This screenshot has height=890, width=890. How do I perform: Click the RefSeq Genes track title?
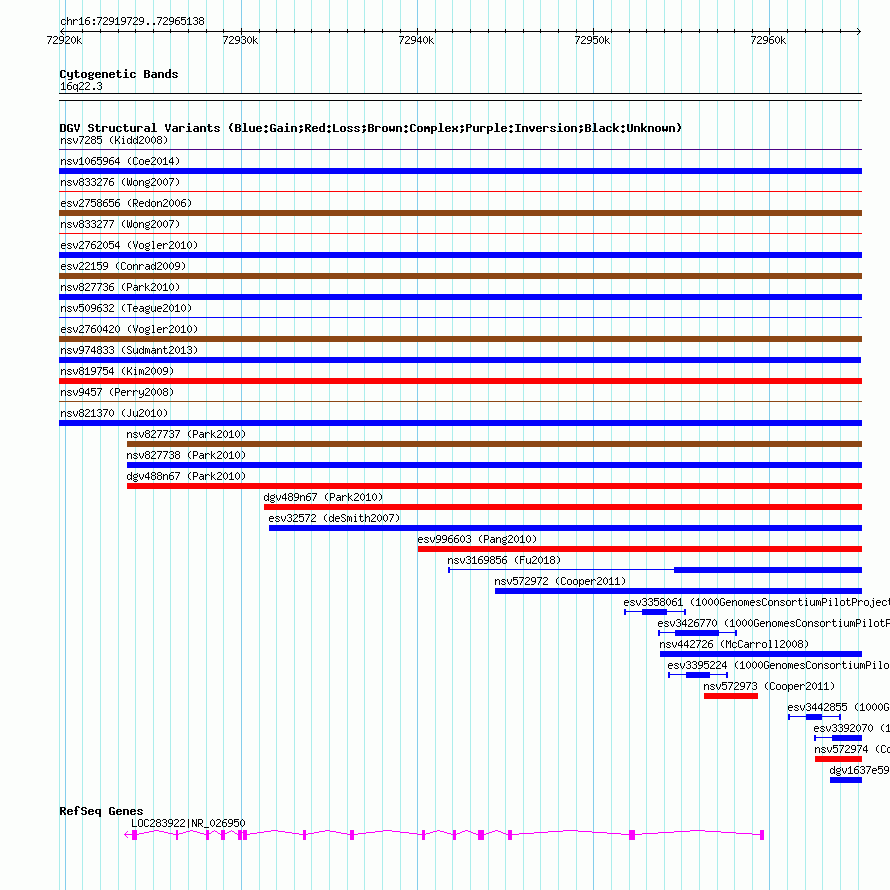[101, 811]
